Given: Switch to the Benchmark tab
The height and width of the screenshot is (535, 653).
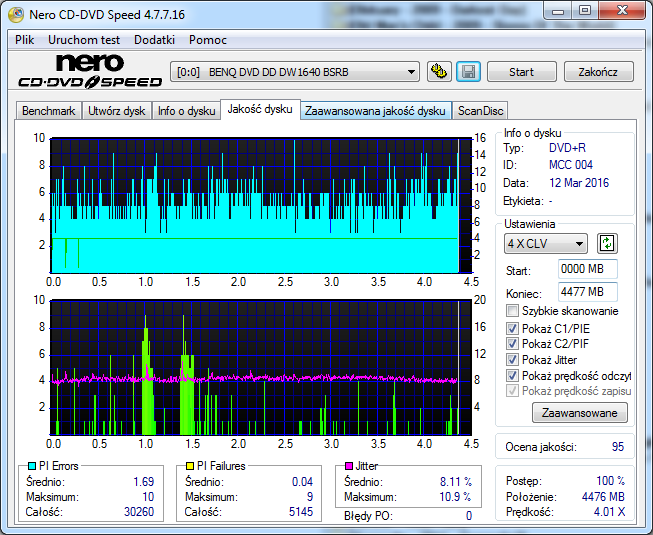Looking at the screenshot, I should click(48, 111).
